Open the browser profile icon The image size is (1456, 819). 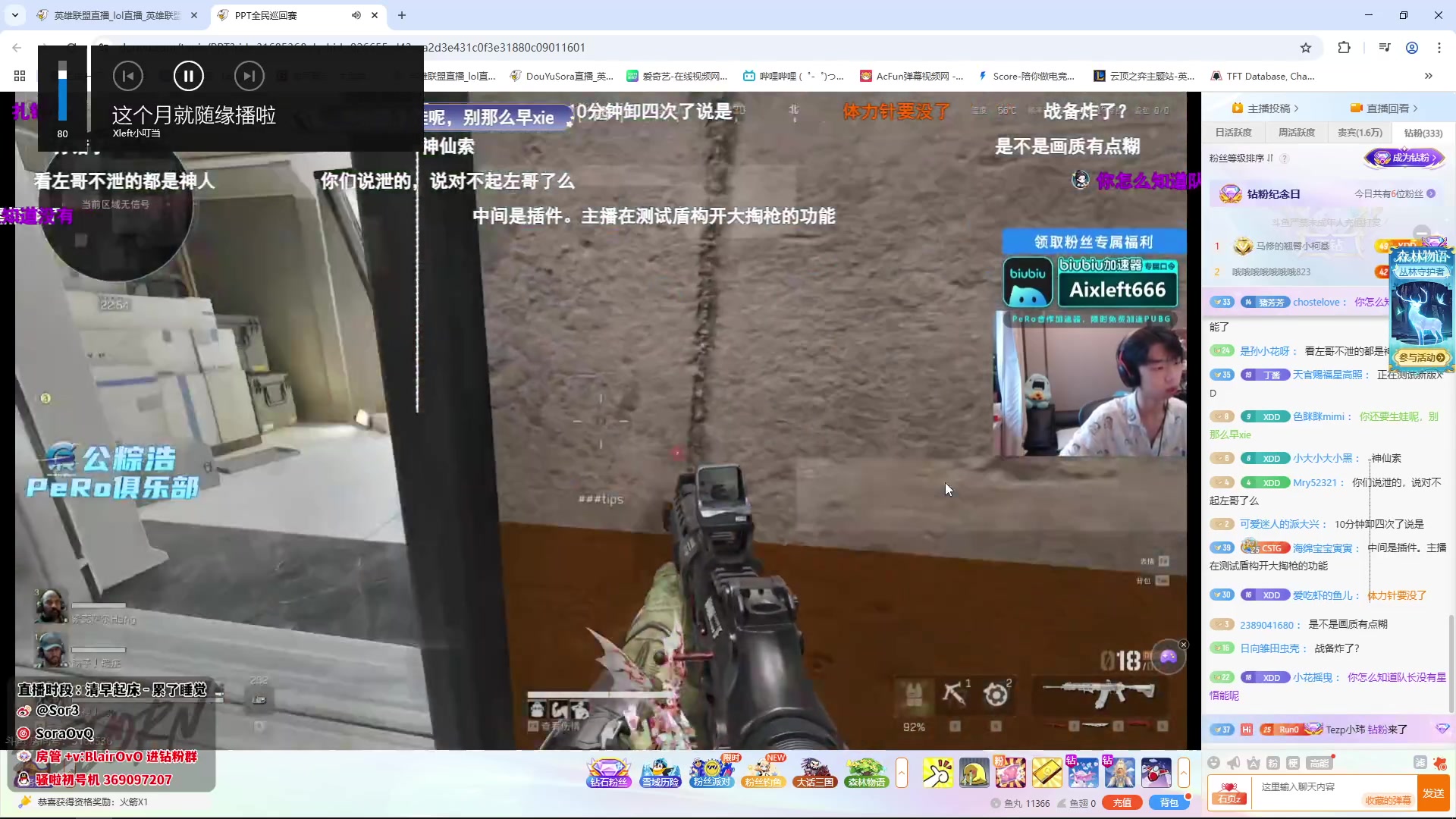coord(1411,47)
